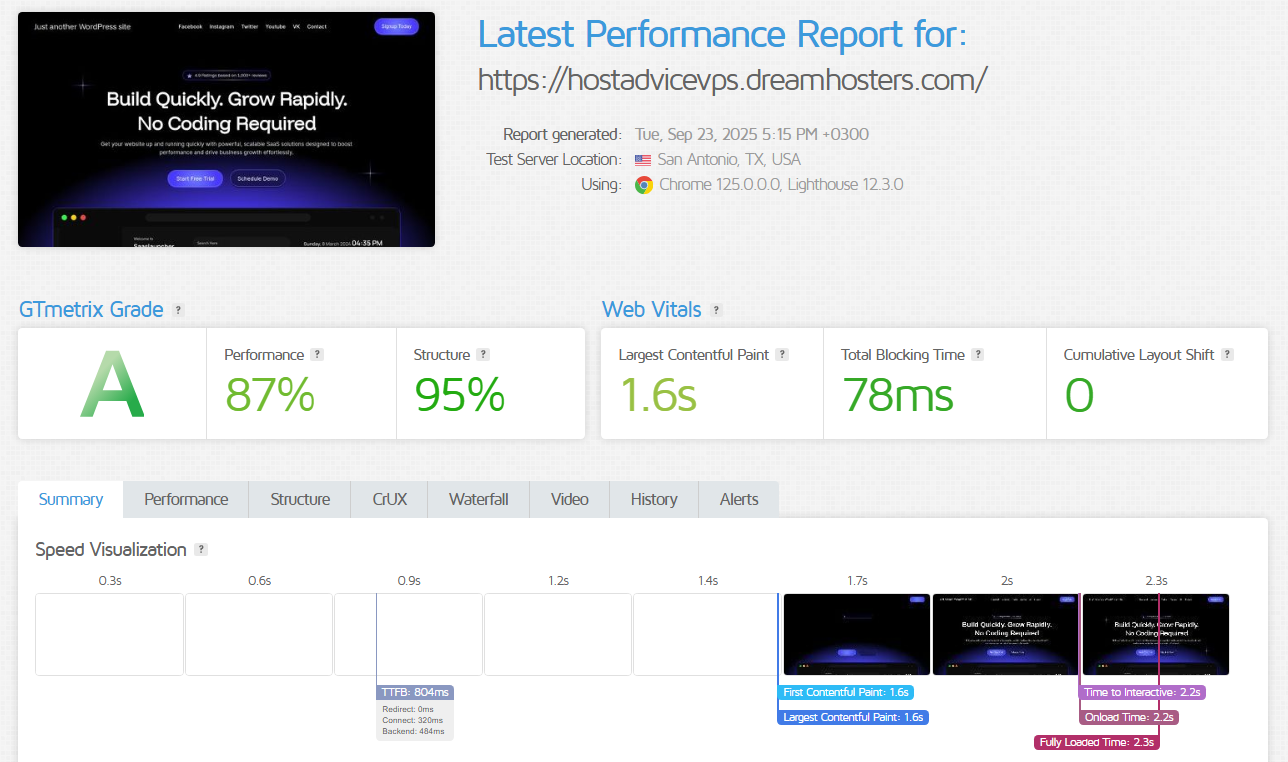This screenshot has width=1288, height=762.
Task: Click the large green grade A
Action: coord(112,384)
